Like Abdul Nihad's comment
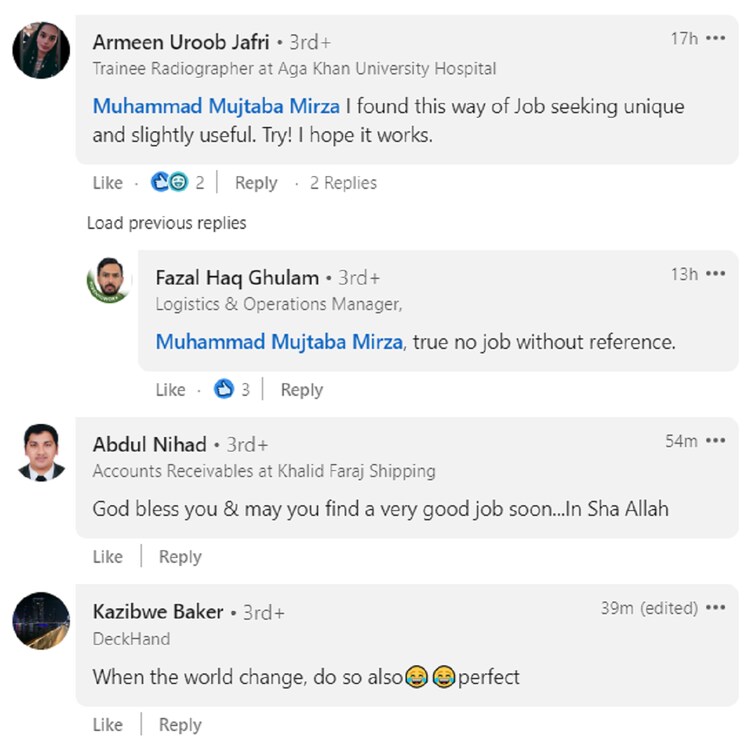This screenshot has height=741, width=750. [108, 557]
